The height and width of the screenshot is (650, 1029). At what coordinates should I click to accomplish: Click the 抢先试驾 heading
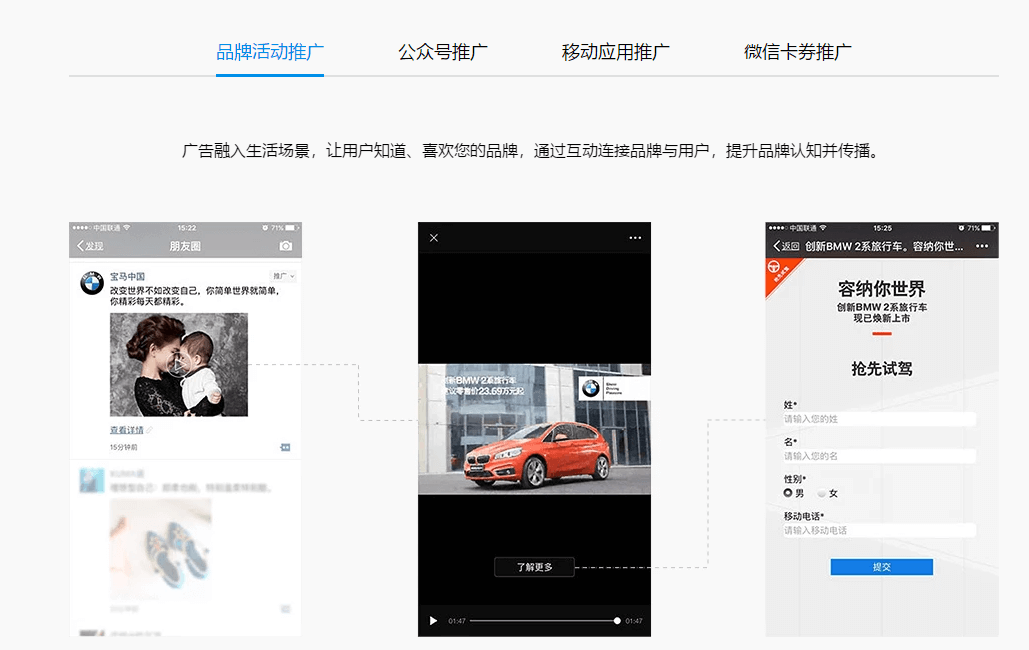click(x=881, y=369)
